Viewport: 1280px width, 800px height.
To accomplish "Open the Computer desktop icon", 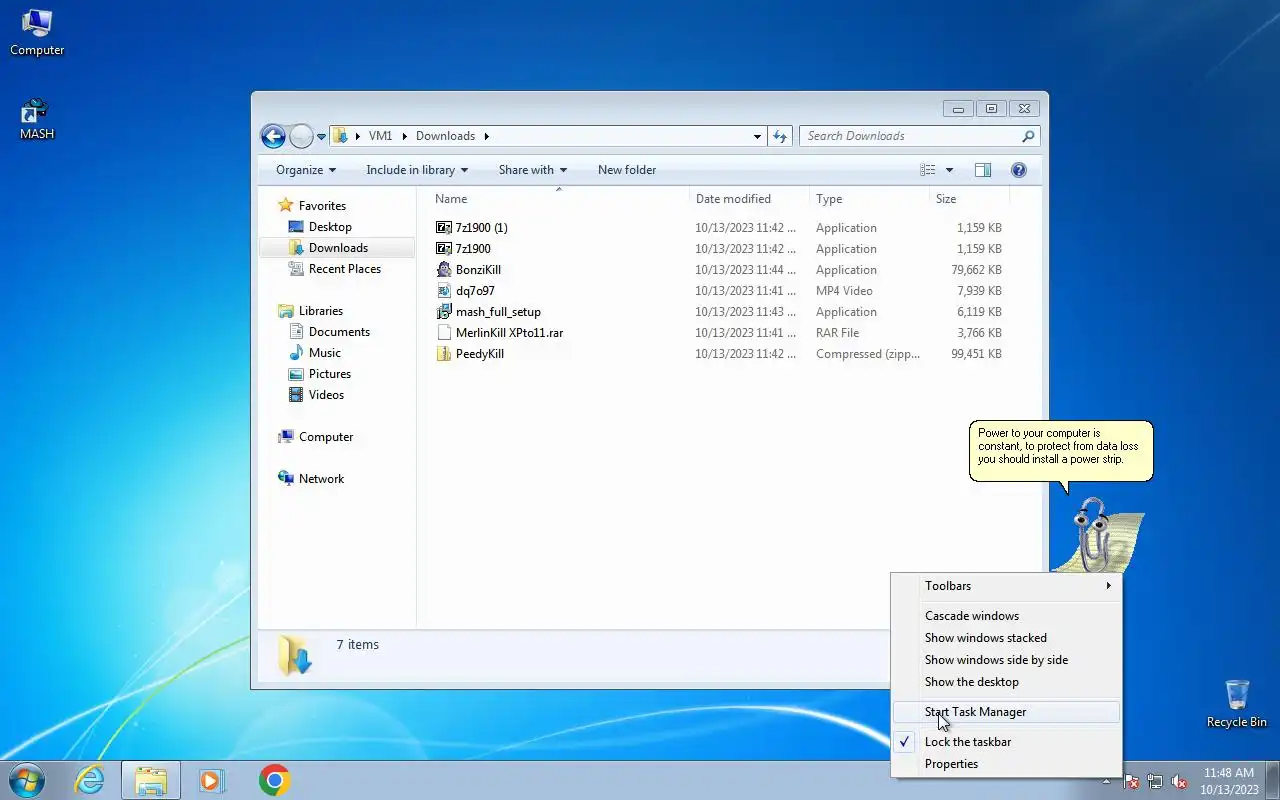I will click(37, 32).
